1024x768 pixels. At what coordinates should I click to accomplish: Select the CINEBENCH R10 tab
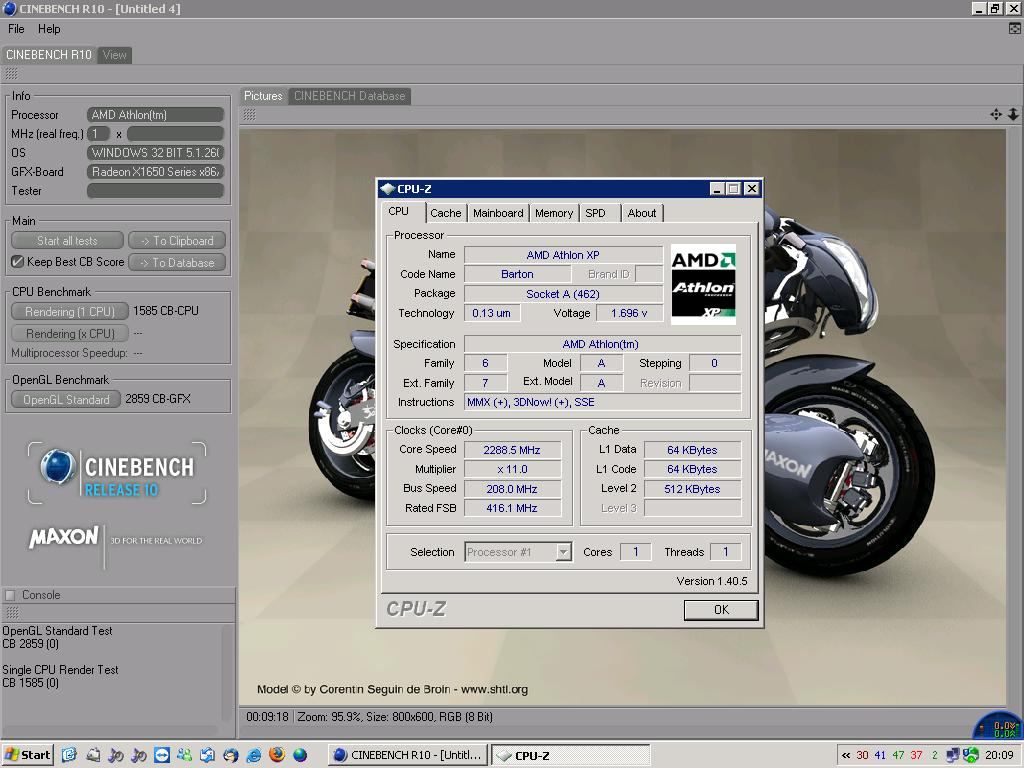[x=49, y=55]
